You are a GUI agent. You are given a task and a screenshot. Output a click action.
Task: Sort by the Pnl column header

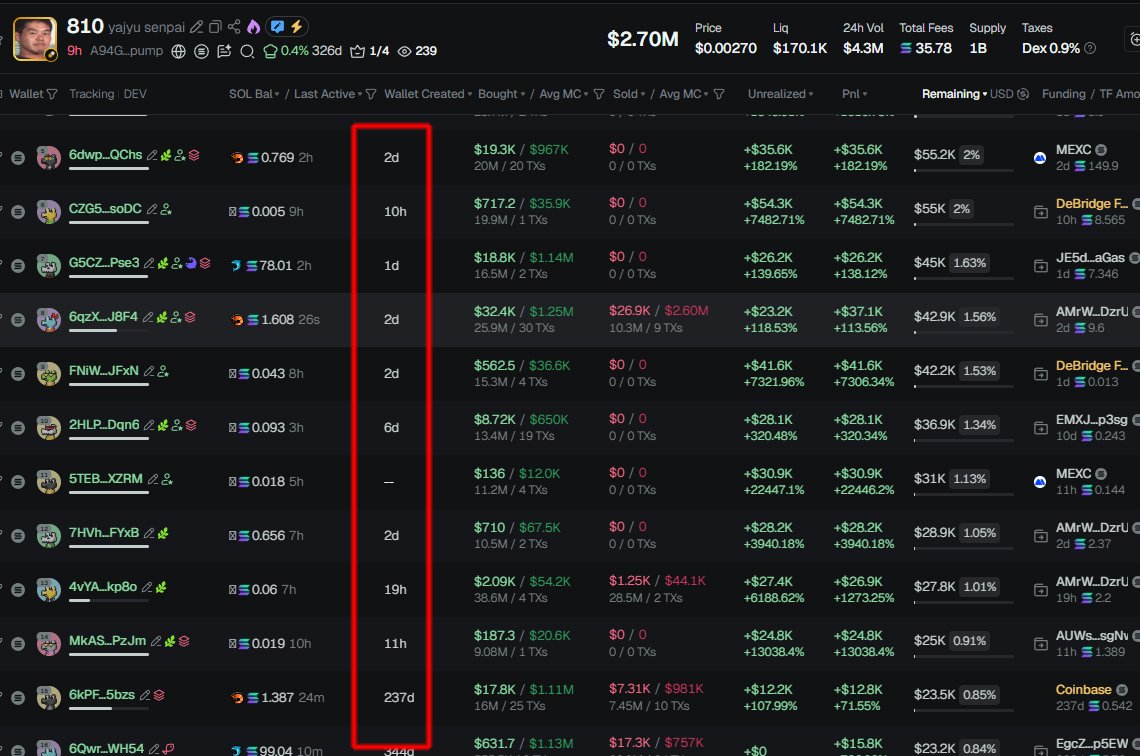pyautogui.click(x=854, y=94)
